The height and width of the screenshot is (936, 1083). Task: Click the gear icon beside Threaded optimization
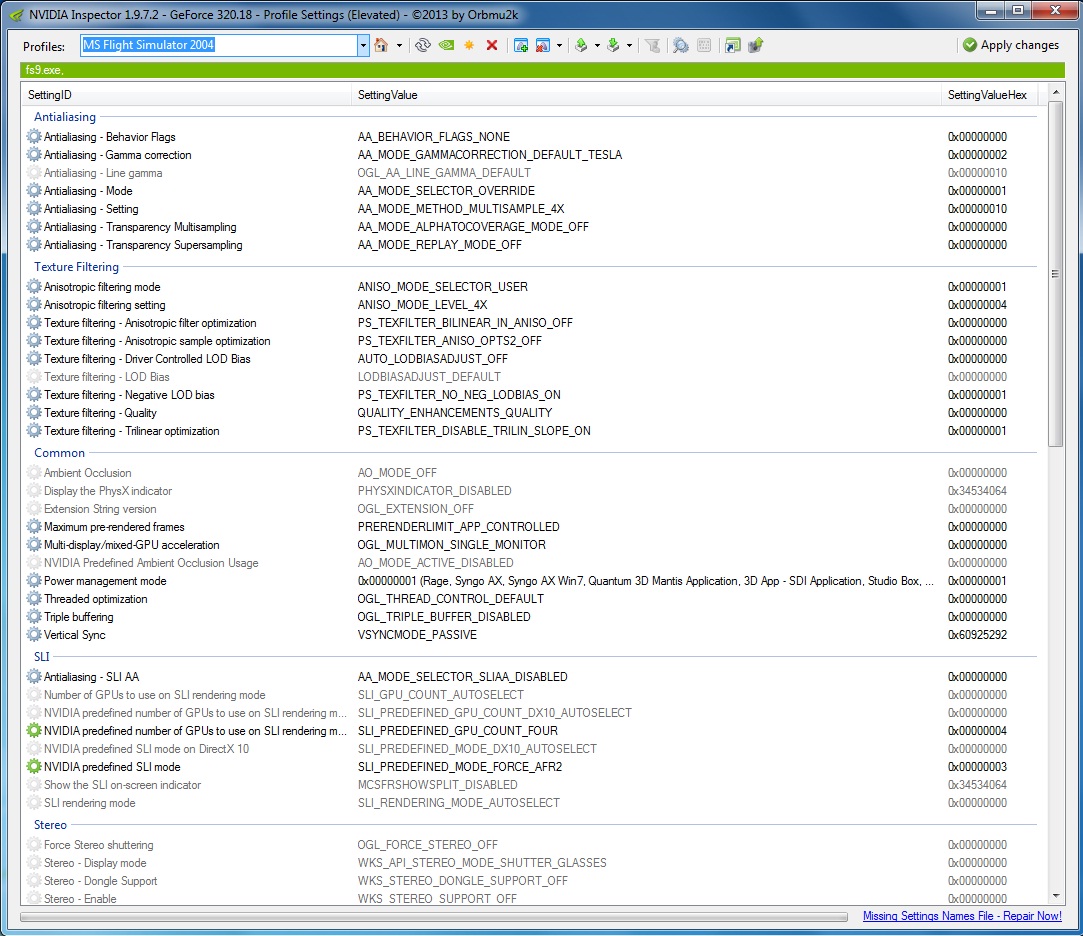point(34,598)
